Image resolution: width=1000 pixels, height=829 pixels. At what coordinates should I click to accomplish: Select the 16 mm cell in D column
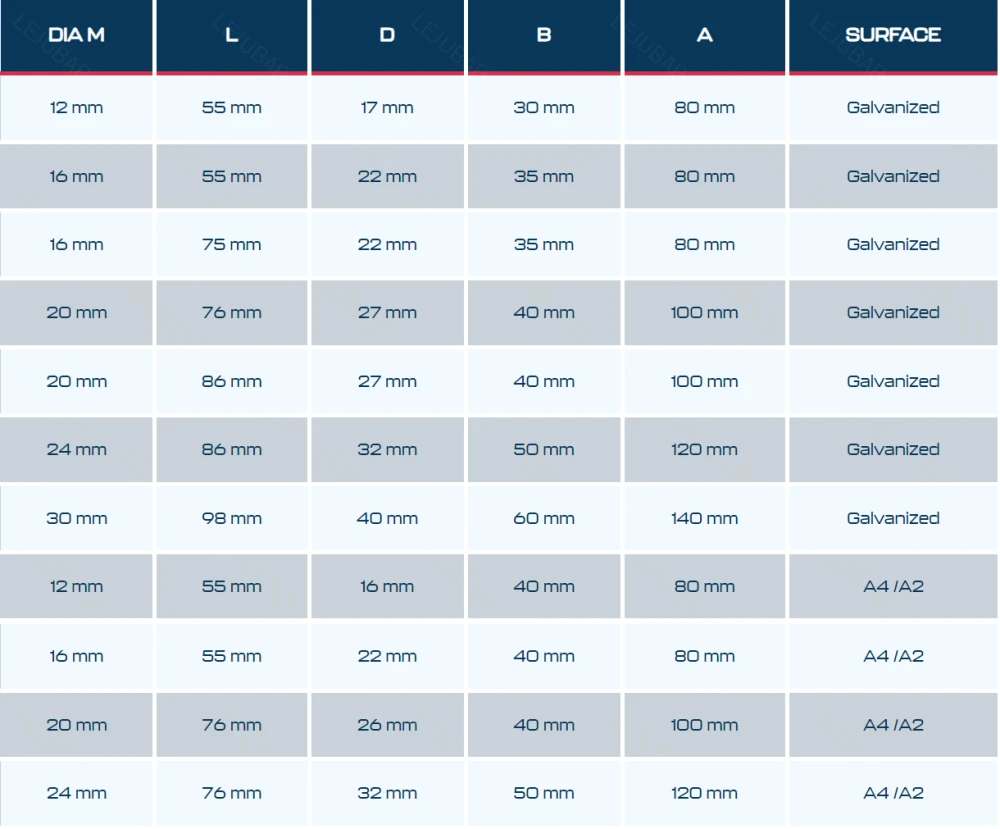pos(387,587)
